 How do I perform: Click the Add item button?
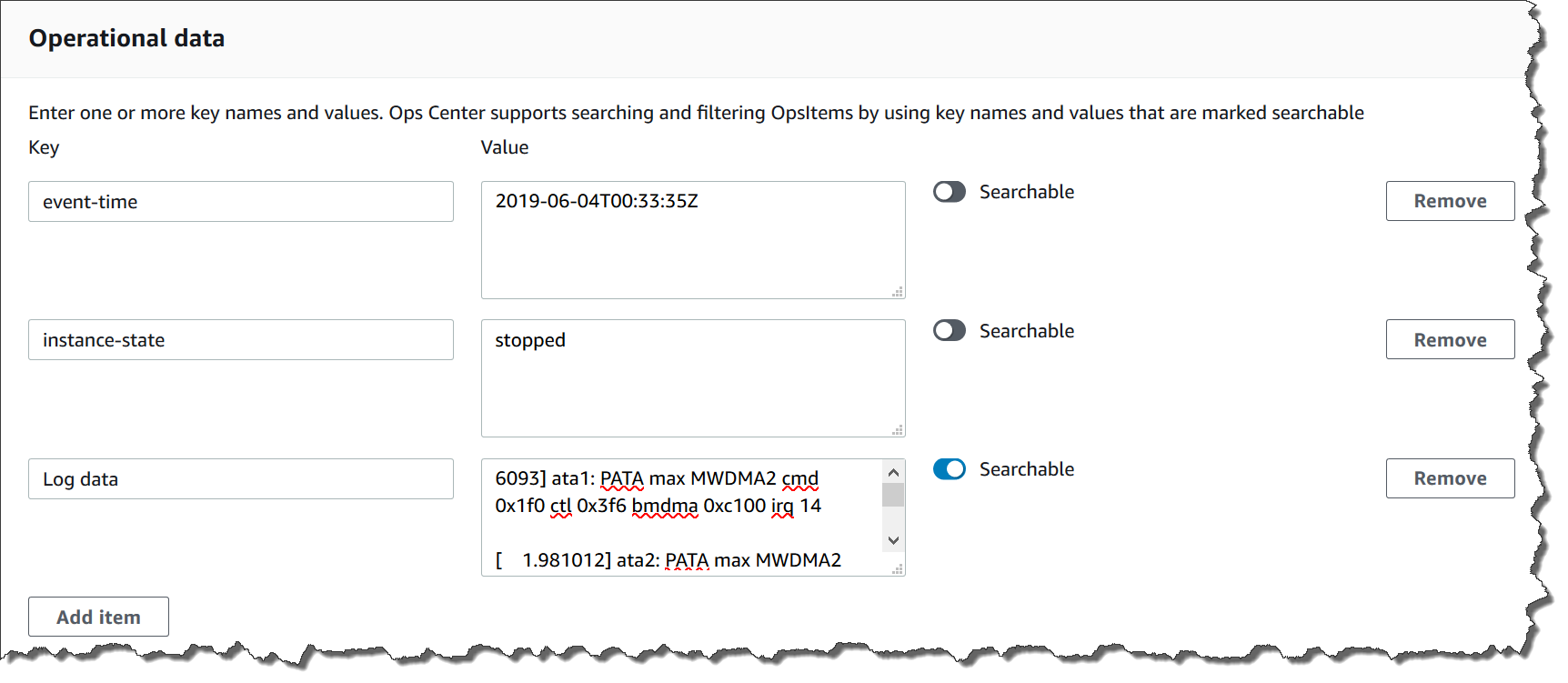pos(98,617)
